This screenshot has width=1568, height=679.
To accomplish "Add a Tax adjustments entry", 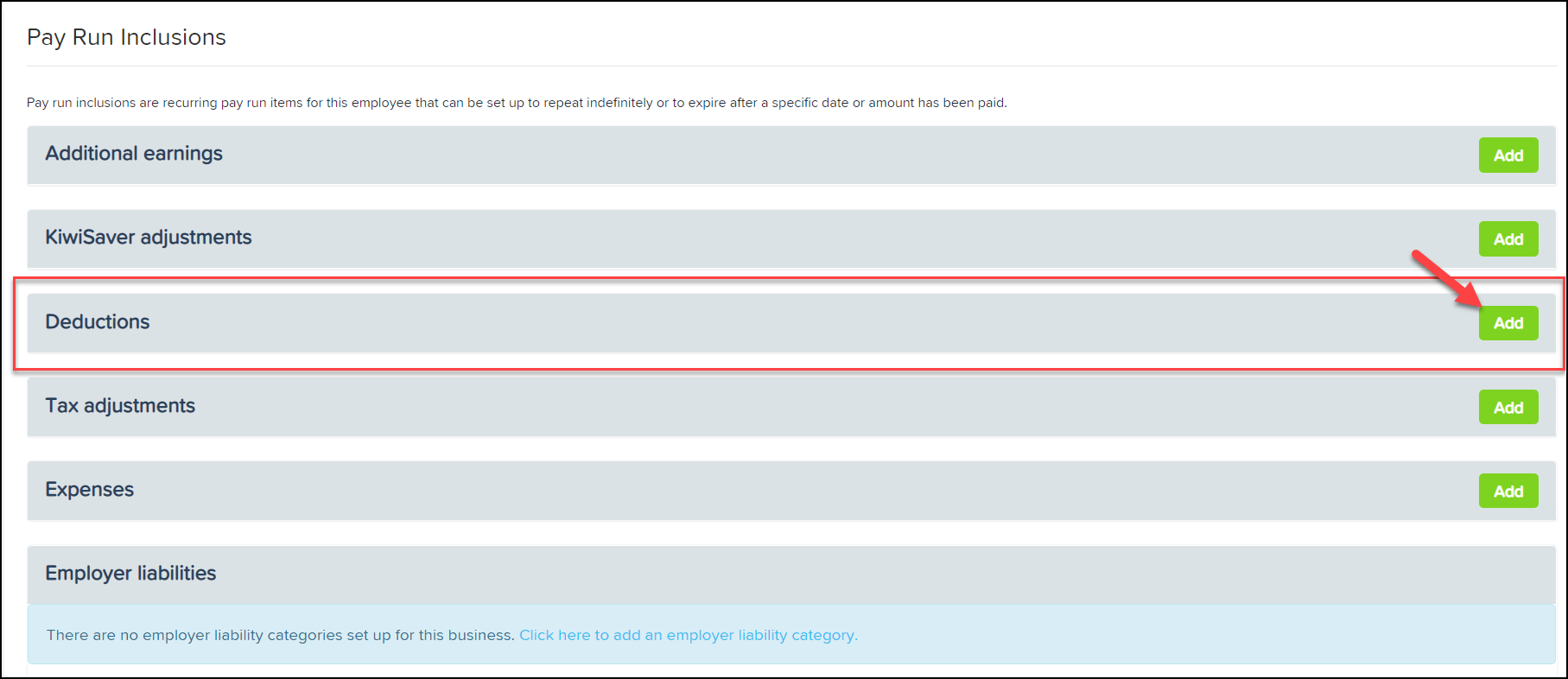I will [x=1508, y=408].
